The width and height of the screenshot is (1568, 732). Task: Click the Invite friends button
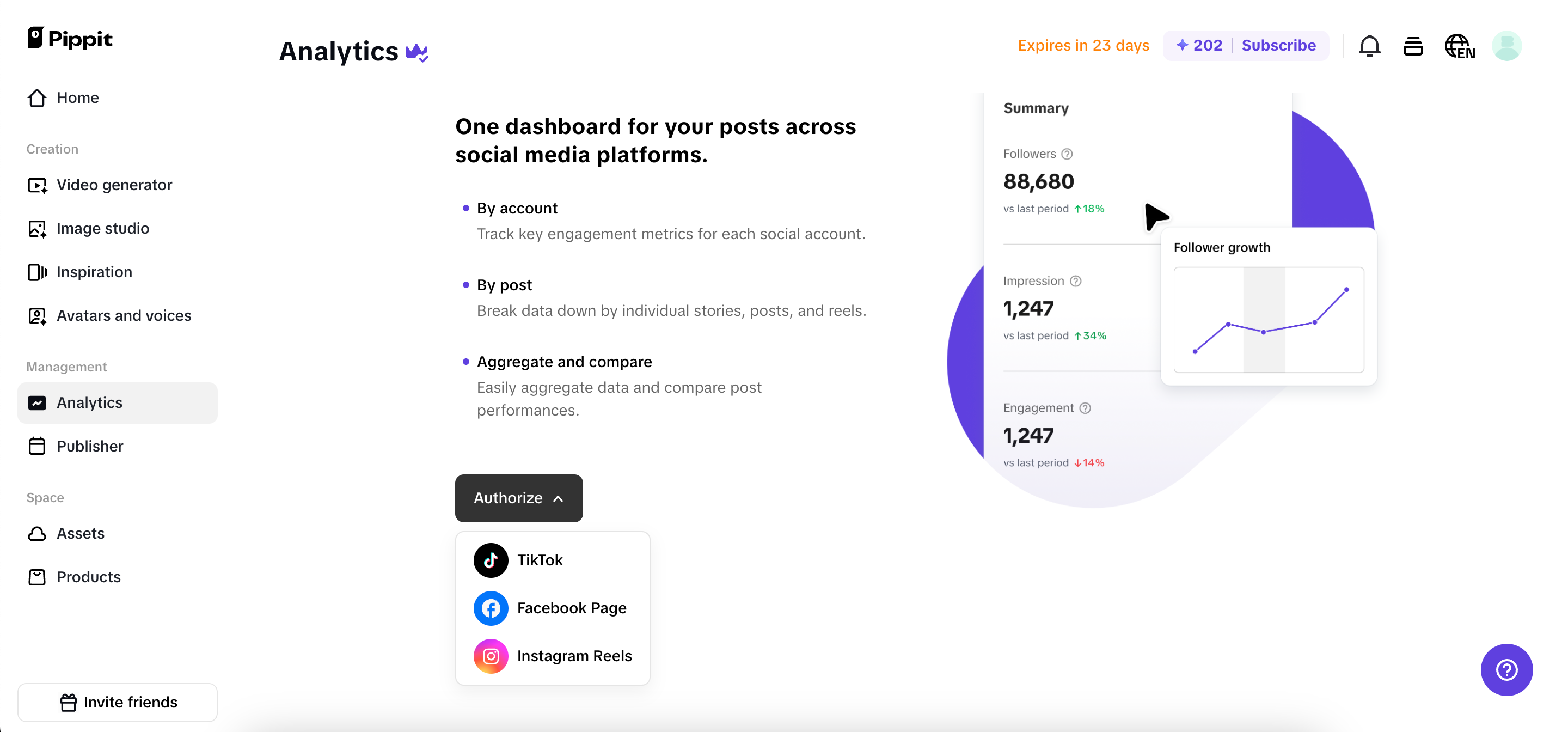(118, 702)
